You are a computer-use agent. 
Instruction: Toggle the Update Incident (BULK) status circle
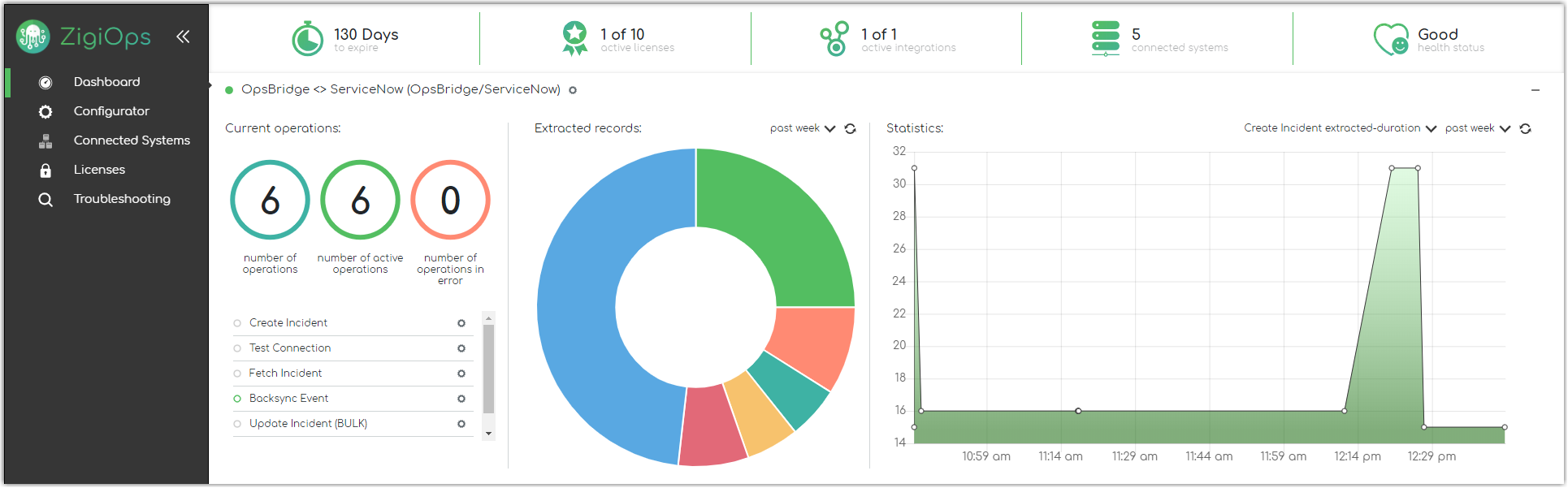coord(237,424)
